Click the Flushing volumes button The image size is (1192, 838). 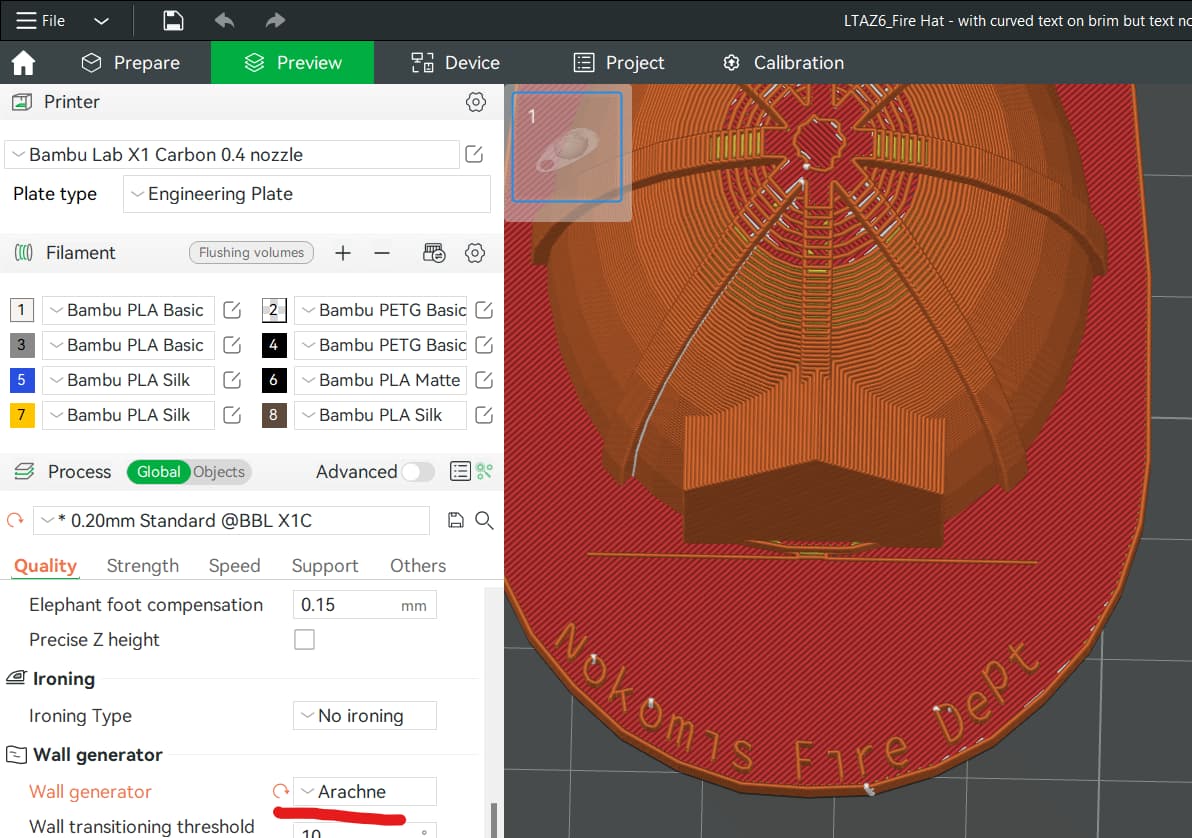click(x=252, y=252)
